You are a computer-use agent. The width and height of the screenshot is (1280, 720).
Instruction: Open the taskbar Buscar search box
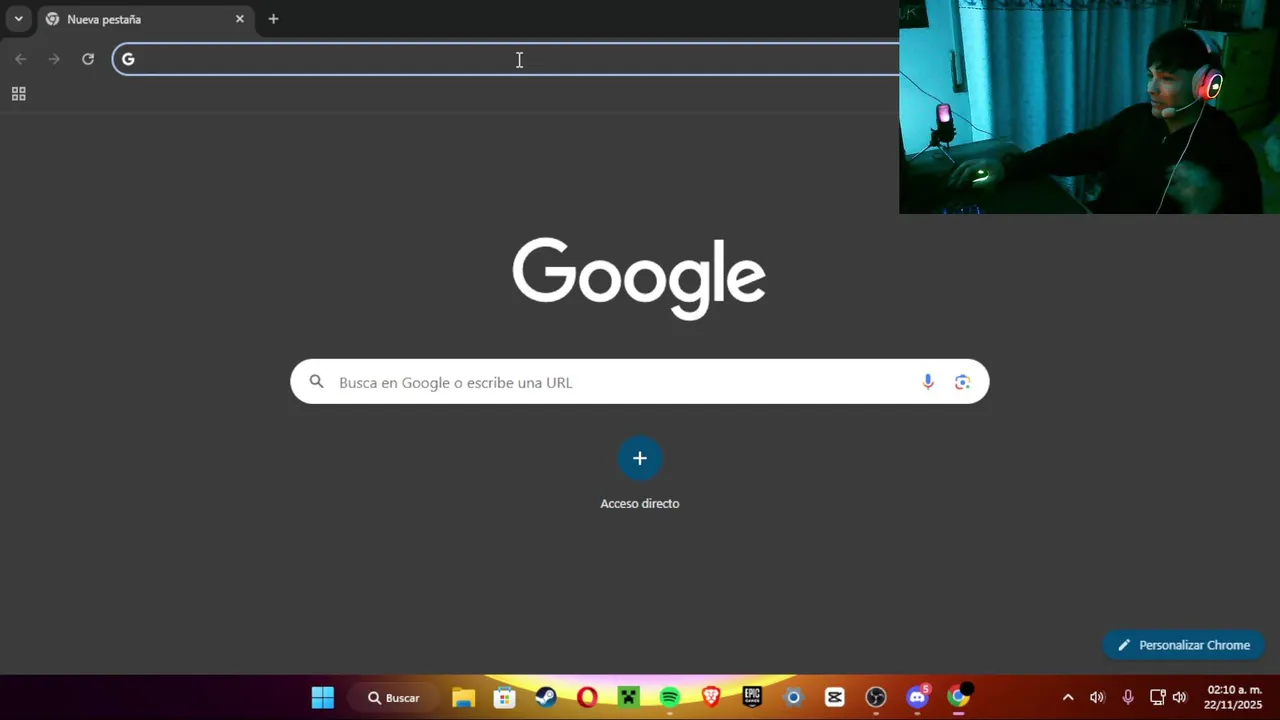pyautogui.click(x=394, y=697)
